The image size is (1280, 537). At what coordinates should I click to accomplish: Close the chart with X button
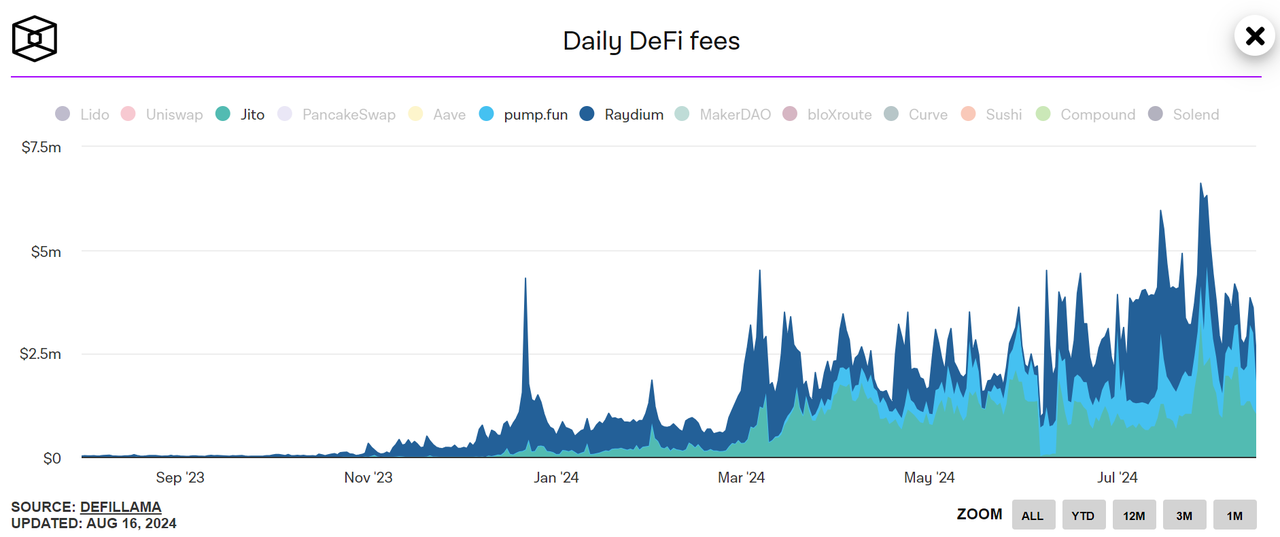pos(1254,37)
